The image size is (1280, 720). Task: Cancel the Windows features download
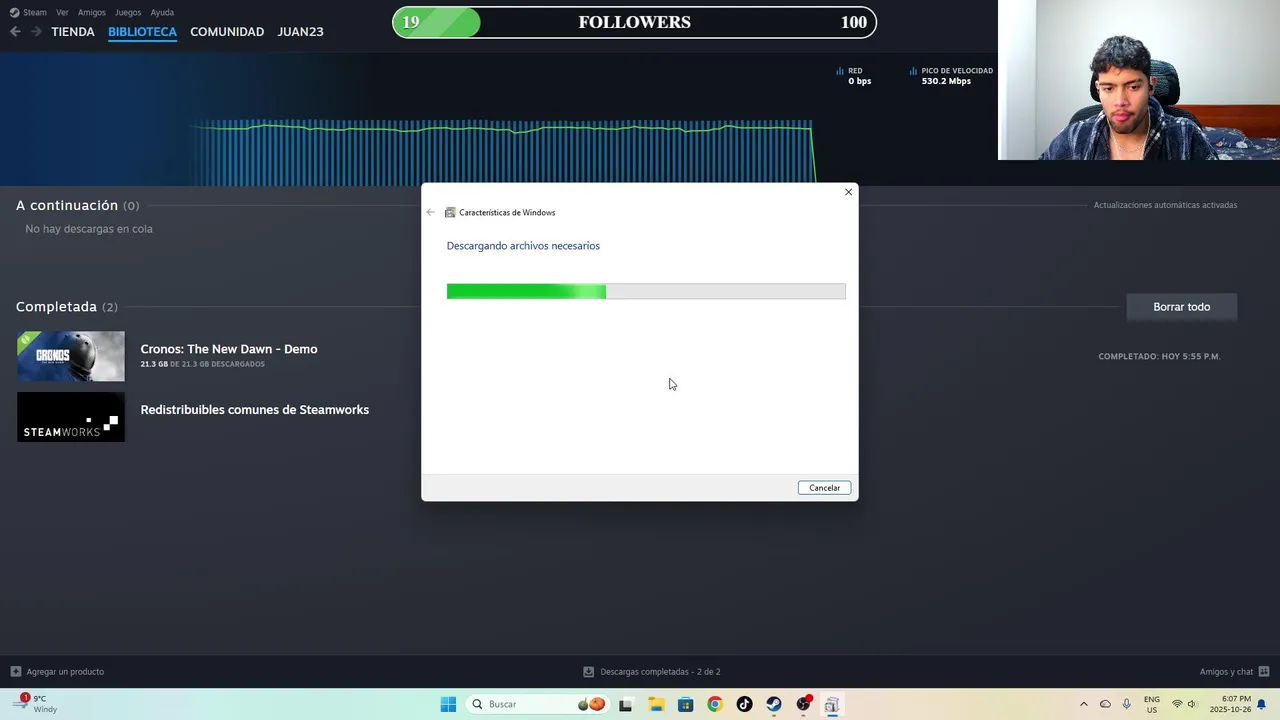[825, 488]
